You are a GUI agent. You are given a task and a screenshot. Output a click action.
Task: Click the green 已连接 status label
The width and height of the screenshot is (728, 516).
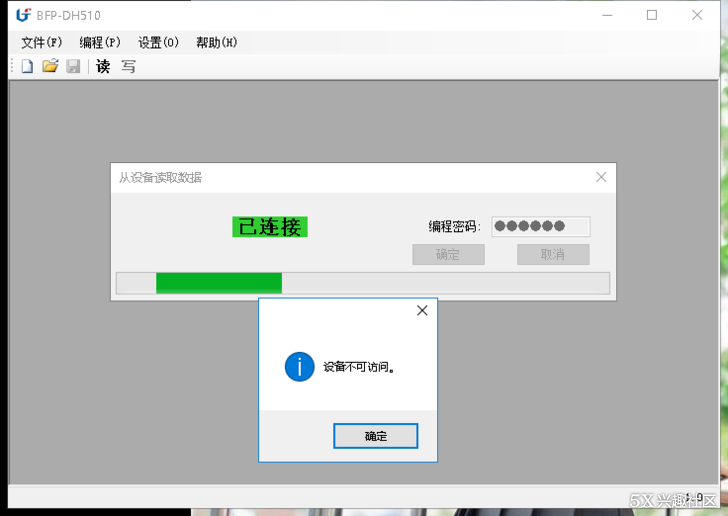click(270, 227)
